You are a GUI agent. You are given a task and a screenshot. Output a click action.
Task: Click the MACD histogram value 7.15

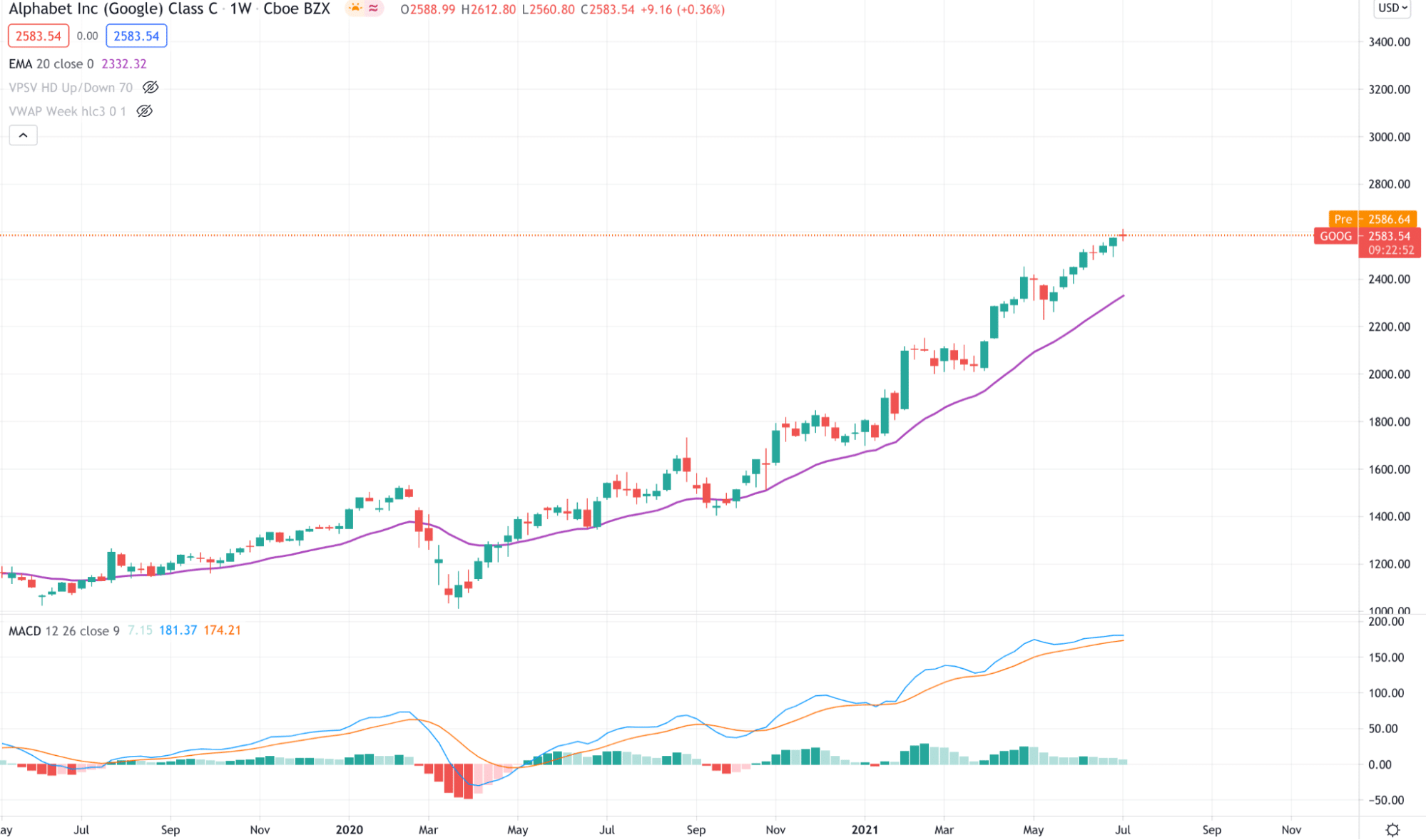[140, 630]
